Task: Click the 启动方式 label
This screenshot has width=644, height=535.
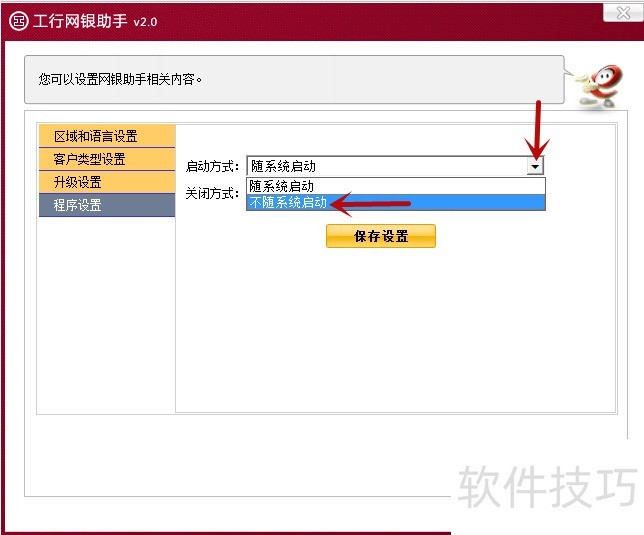Action: pos(212,166)
